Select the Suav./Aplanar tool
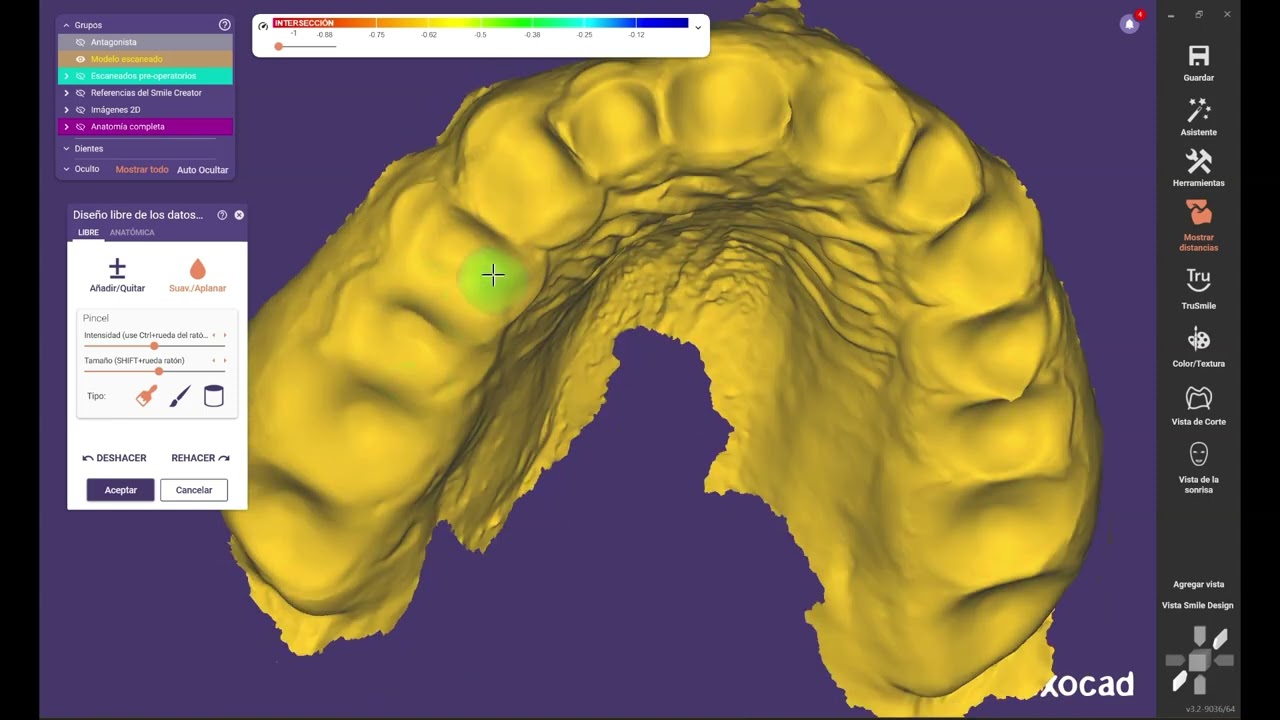The image size is (1280, 720). click(x=197, y=275)
